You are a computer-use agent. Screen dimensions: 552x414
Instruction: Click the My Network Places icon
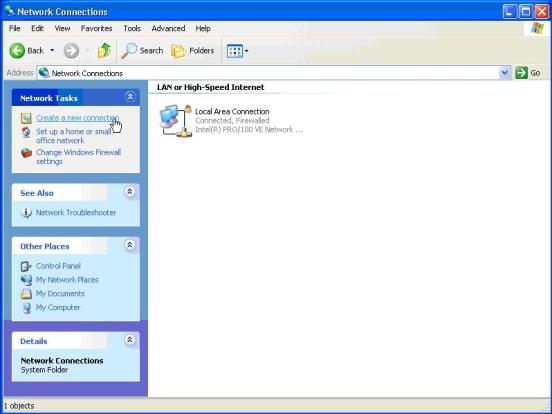coord(26,280)
